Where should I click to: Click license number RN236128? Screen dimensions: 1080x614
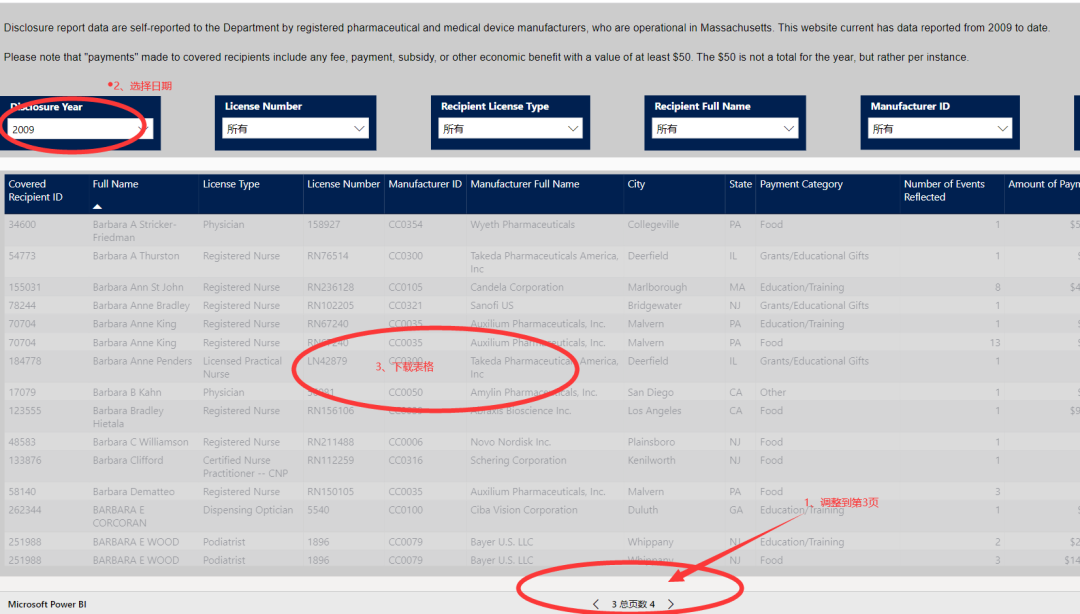(x=330, y=287)
